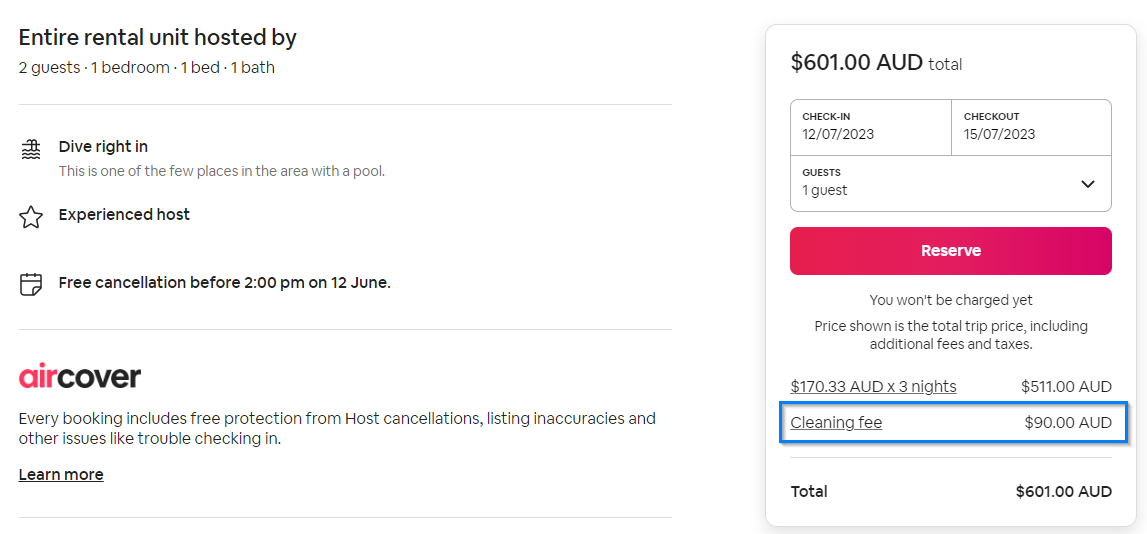Click the pool icon beside Dive right in

(31, 150)
